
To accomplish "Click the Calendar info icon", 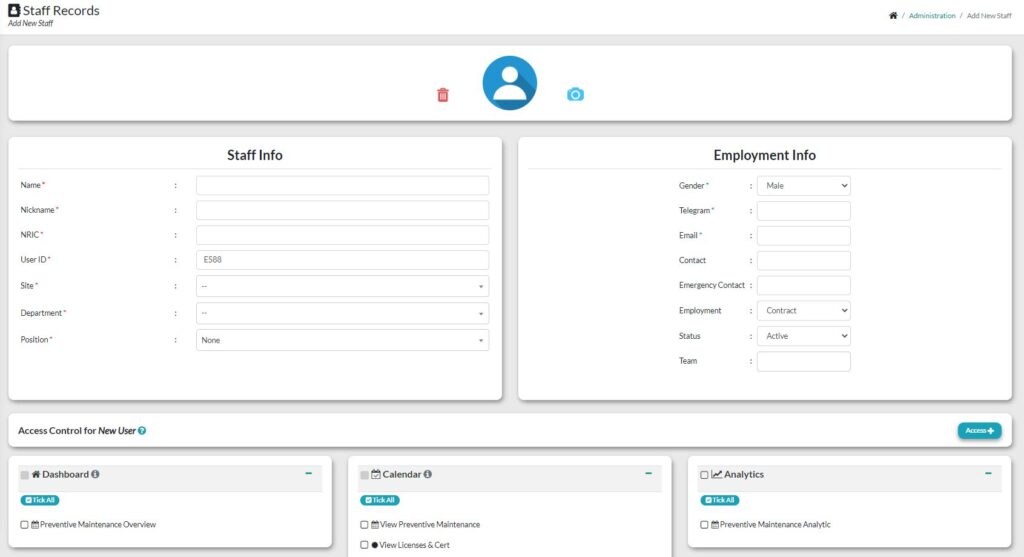I will click(427, 475).
